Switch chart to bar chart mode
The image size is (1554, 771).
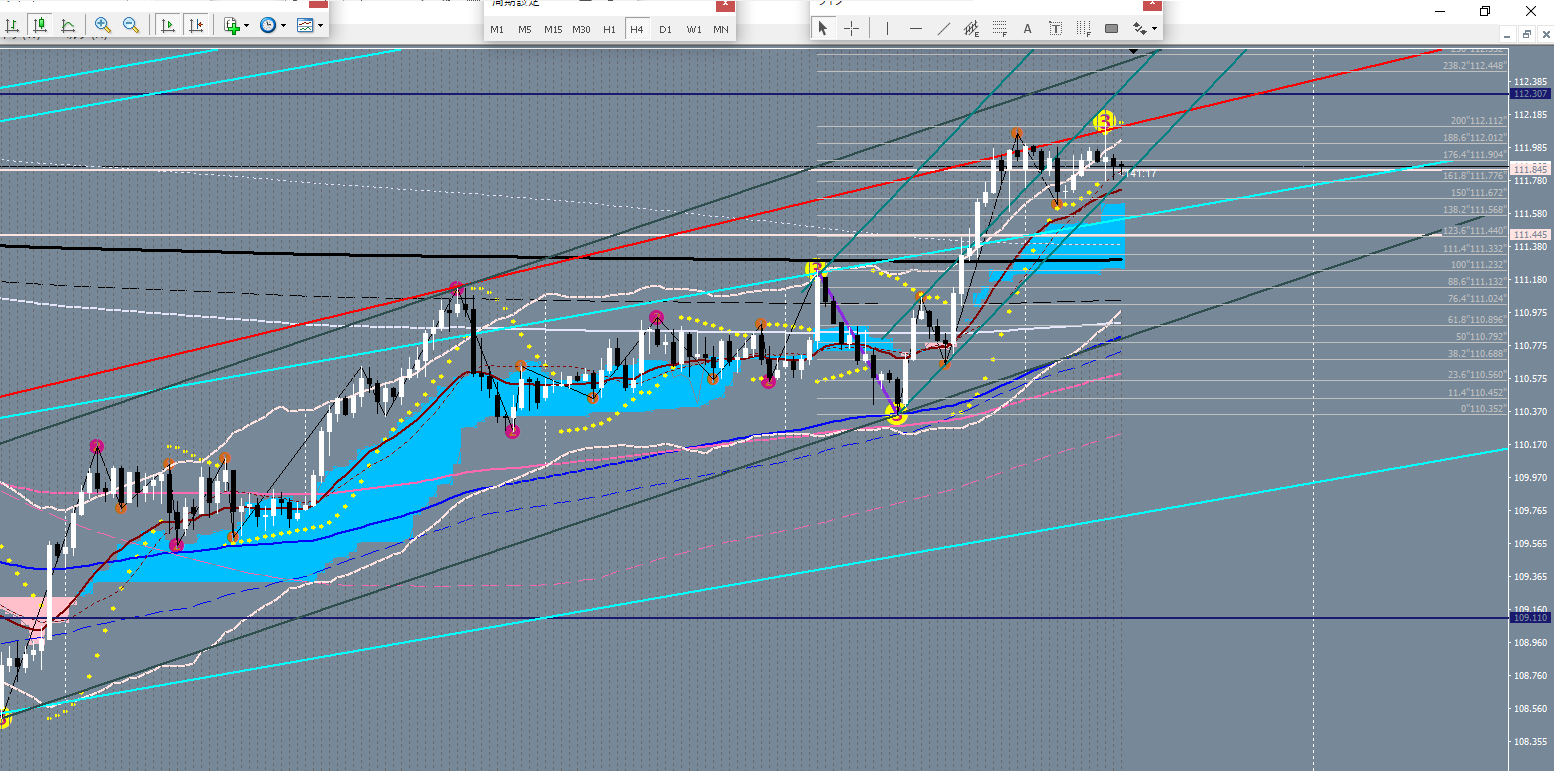click(x=14, y=25)
